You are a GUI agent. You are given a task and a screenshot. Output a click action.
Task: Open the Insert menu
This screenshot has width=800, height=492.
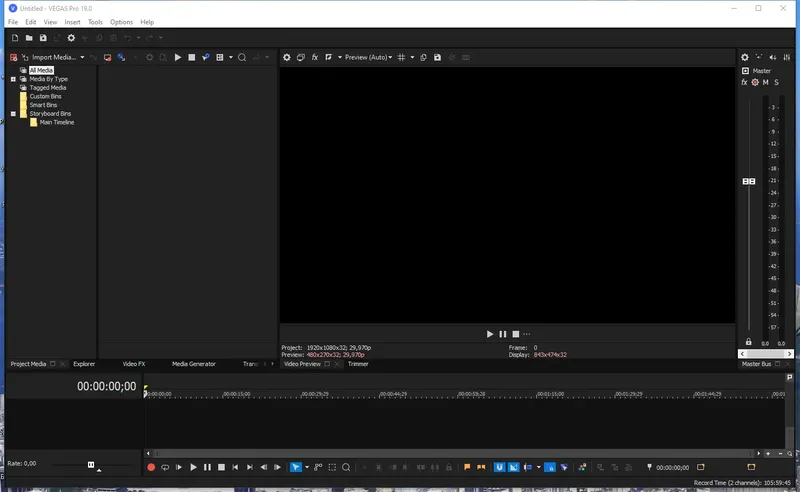[x=72, y=22]
